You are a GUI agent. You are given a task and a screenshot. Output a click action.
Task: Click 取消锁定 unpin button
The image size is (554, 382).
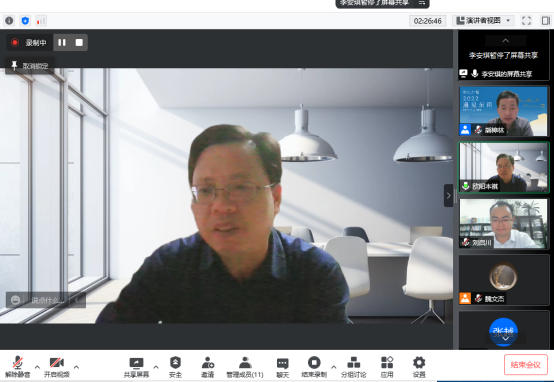[x=30, y=66]
